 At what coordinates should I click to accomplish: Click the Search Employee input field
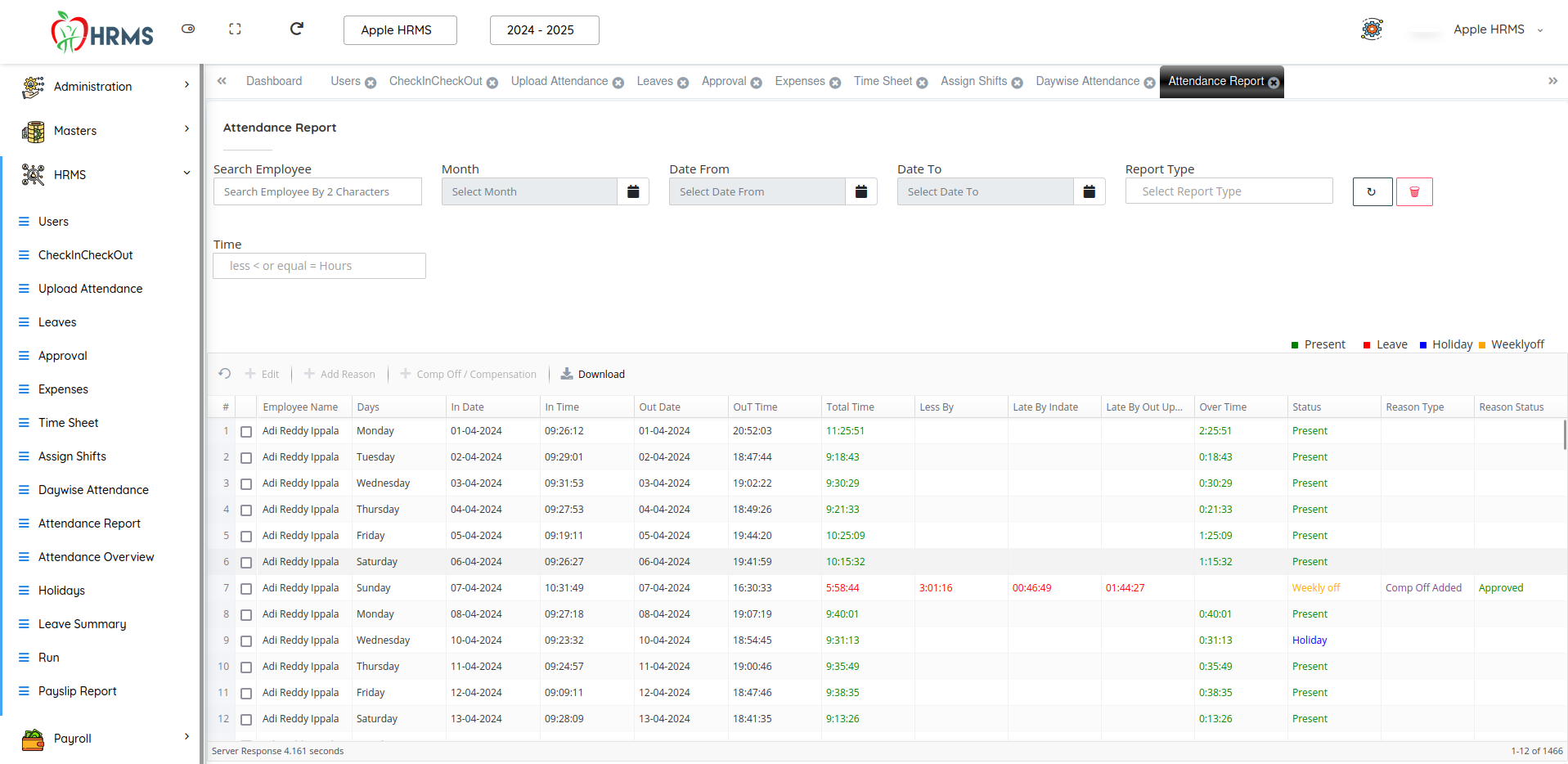[317, 191]
